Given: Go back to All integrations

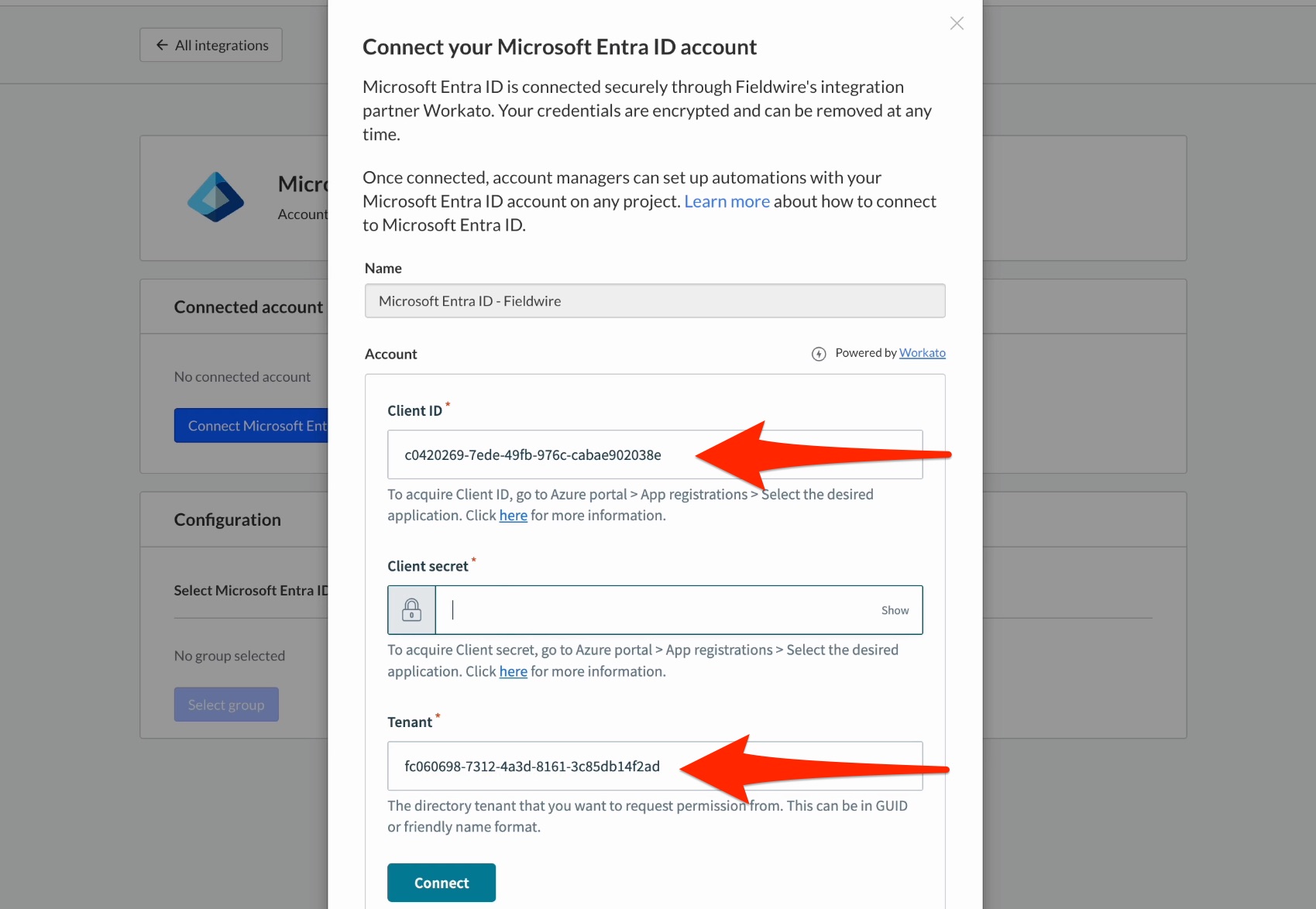Looking at the screenshot, I should [x=211, y=45].
